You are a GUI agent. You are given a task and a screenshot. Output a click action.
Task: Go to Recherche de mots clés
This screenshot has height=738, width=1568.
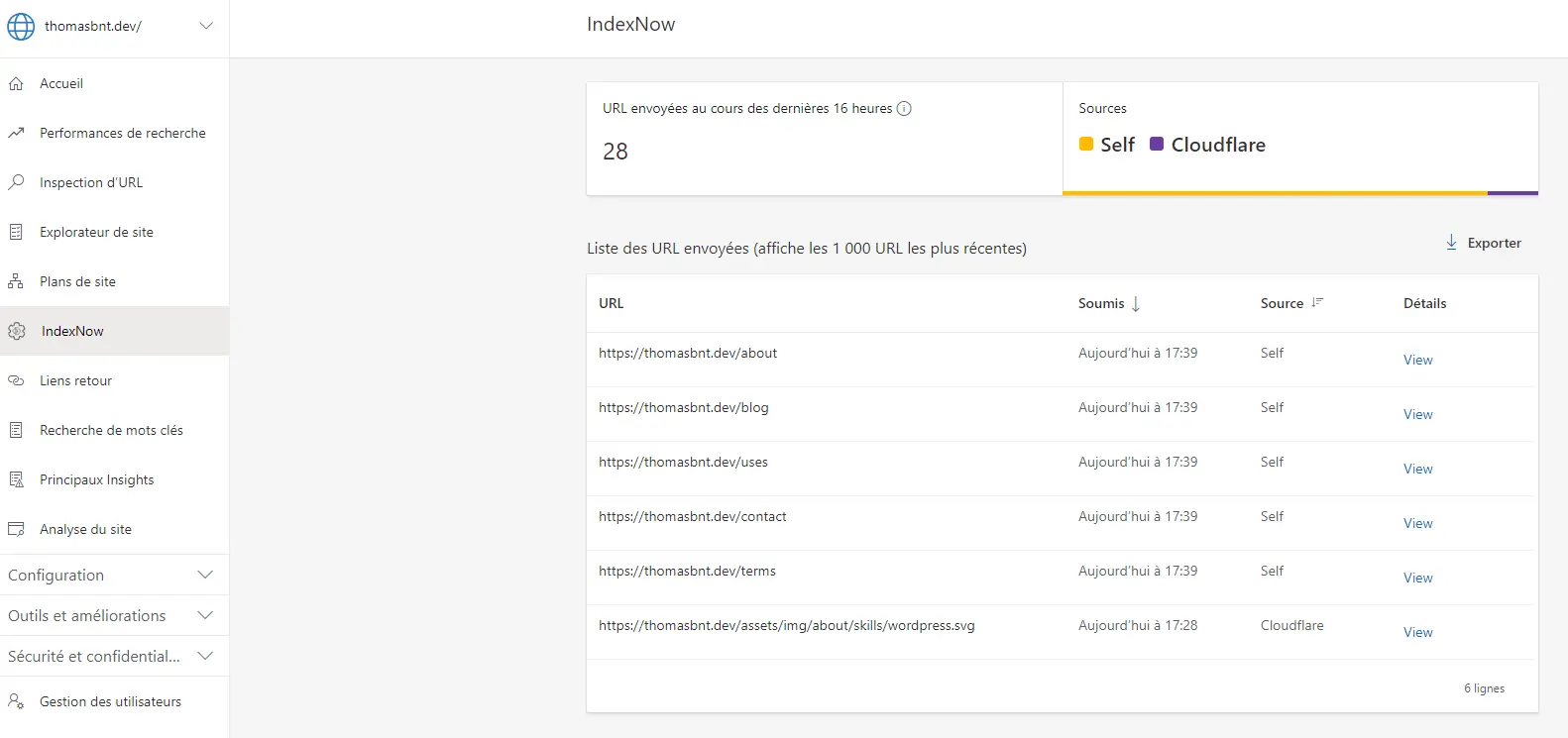tap(111, 430)
